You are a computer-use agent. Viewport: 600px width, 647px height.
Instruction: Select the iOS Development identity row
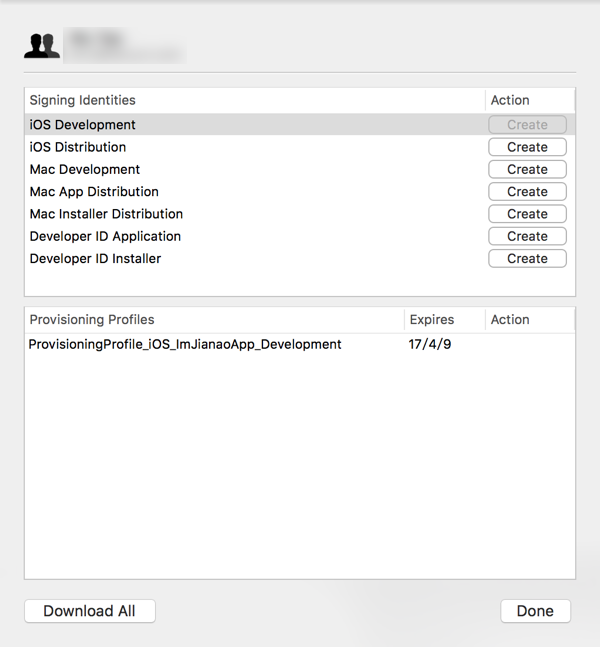coord(83,125)
